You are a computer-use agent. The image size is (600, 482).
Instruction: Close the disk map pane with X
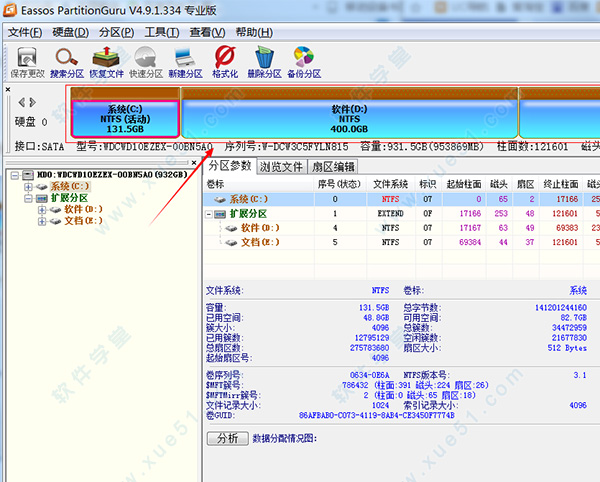pyautogui.click(x=8, y=90)
